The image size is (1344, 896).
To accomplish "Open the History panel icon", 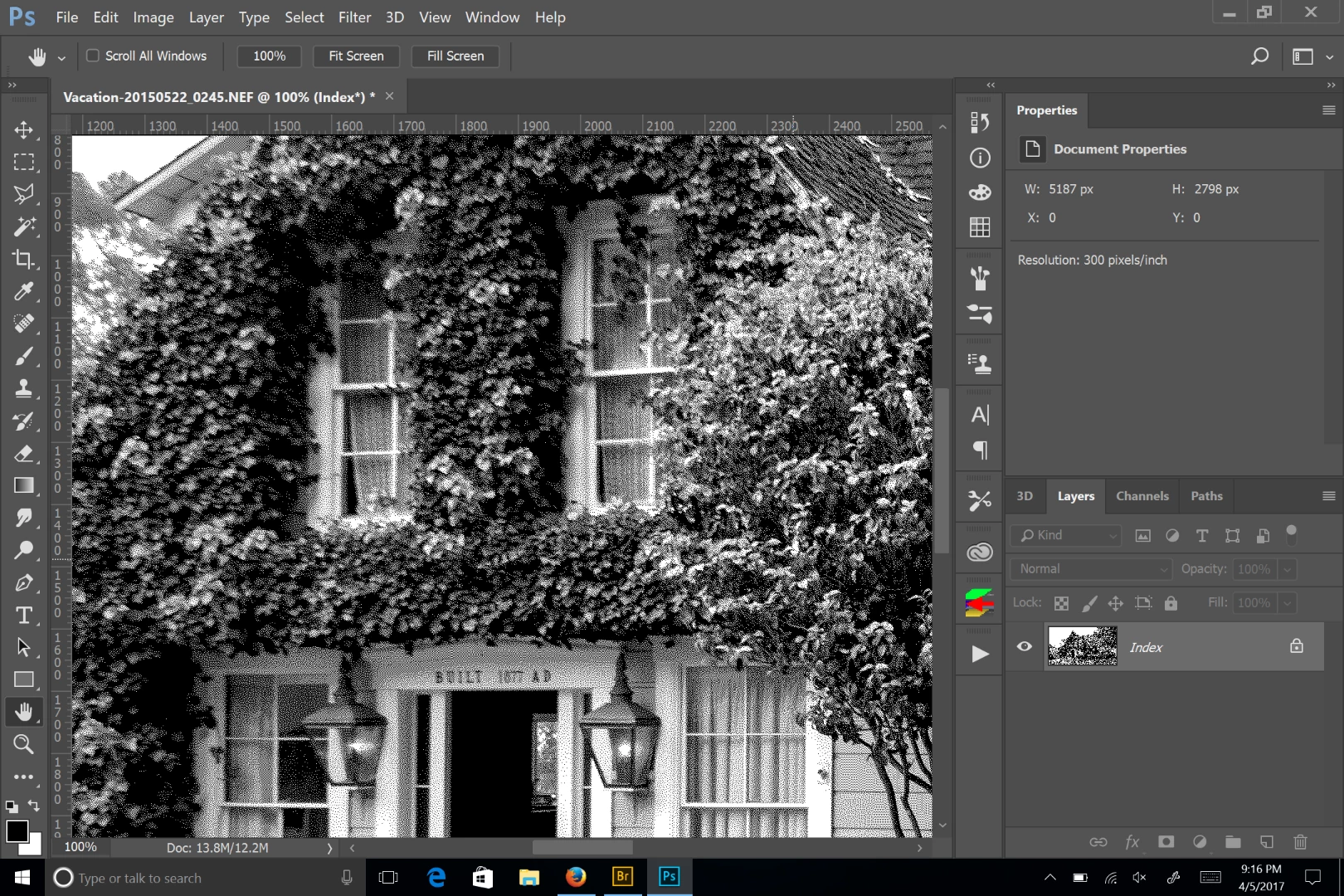I will [980, 123].
